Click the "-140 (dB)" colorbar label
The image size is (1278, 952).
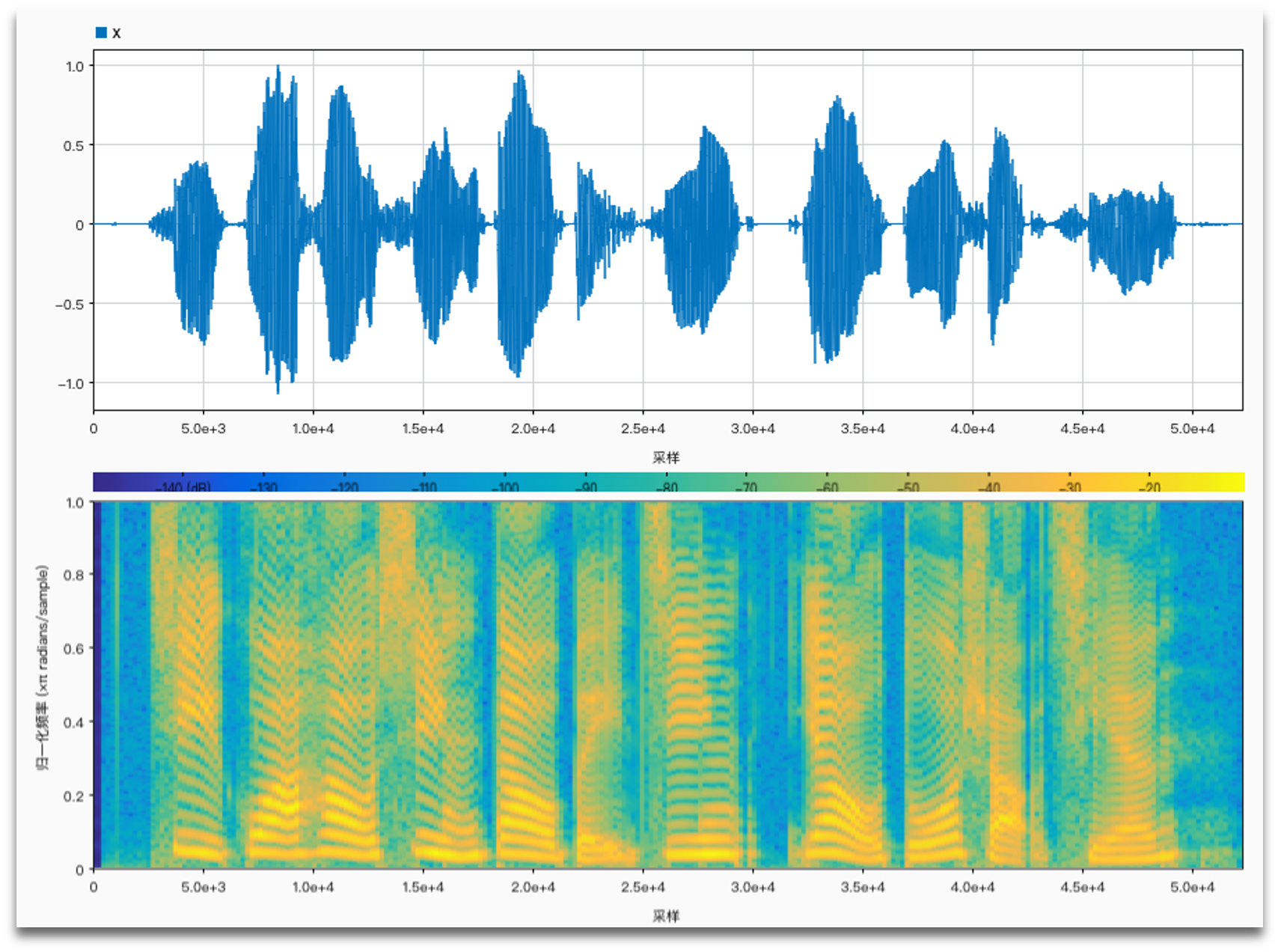(183, 487)
